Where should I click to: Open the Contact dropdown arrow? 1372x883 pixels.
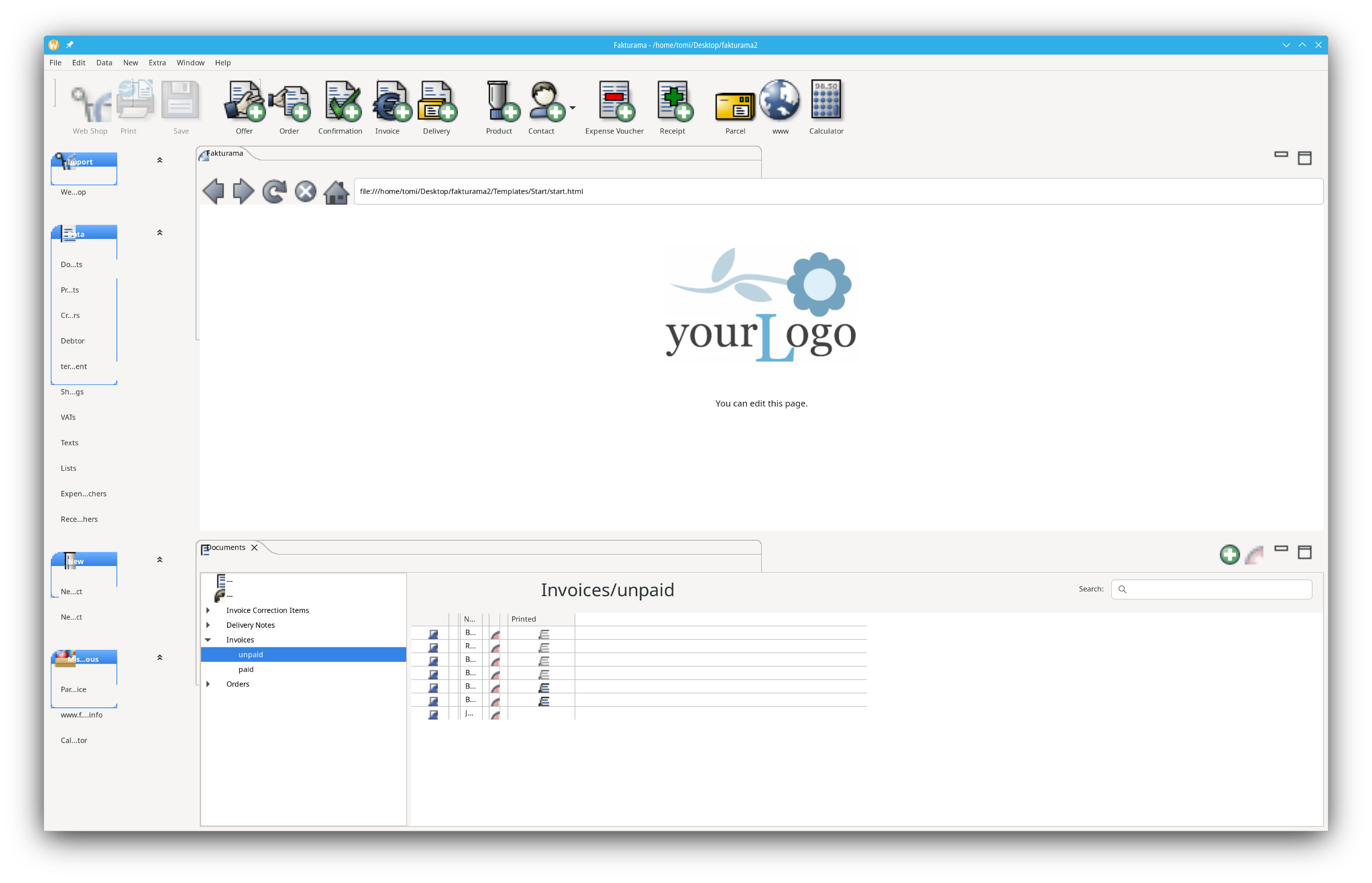click(x=572, y=108)
